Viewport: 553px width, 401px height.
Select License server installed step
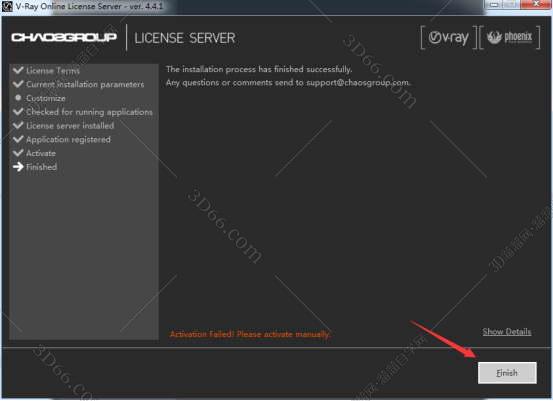70,126
